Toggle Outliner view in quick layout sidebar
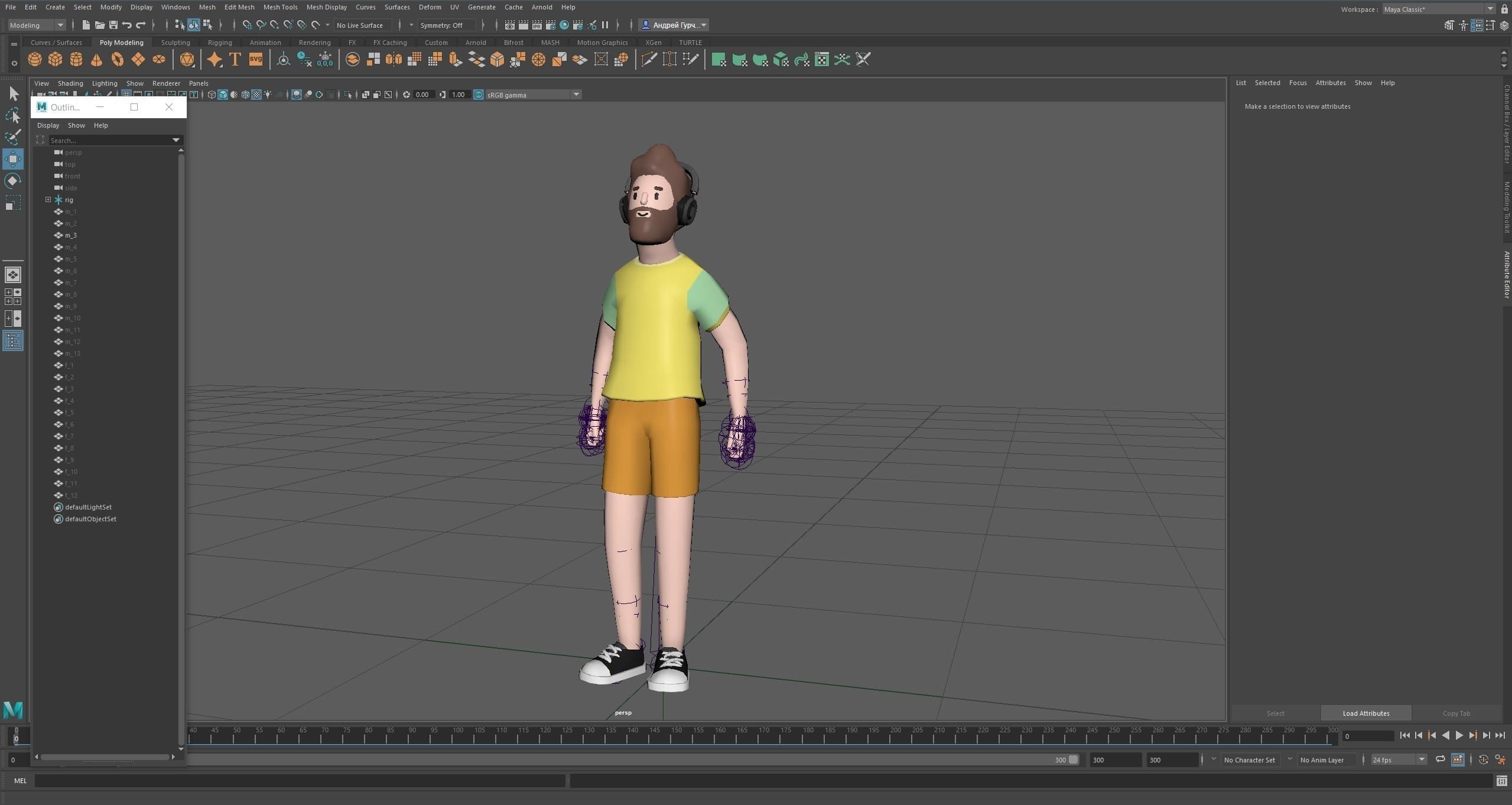This screenshot has width=1512, height=805. pyautogui.click(x=13, y=340)
